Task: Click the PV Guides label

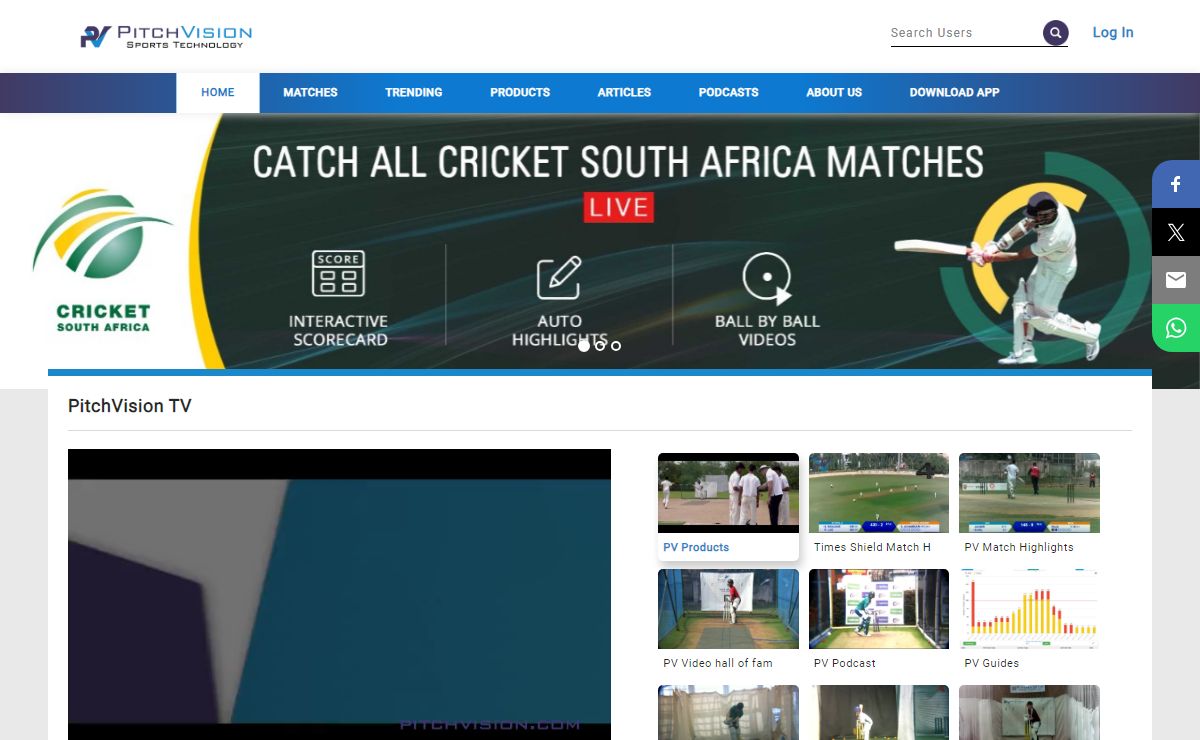Action: [992, 663]
